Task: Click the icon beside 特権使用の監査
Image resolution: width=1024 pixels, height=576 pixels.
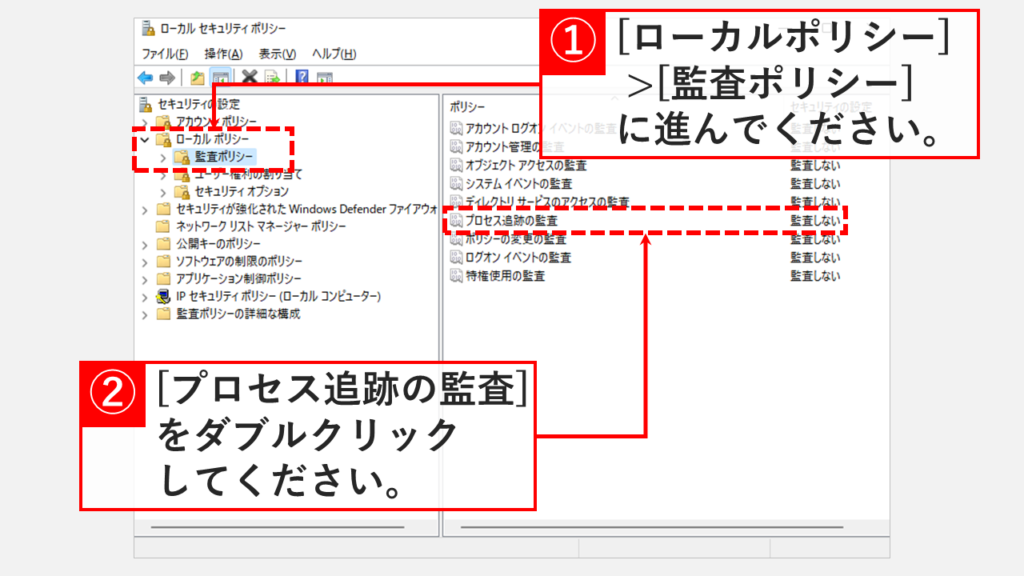Action: 456,276
